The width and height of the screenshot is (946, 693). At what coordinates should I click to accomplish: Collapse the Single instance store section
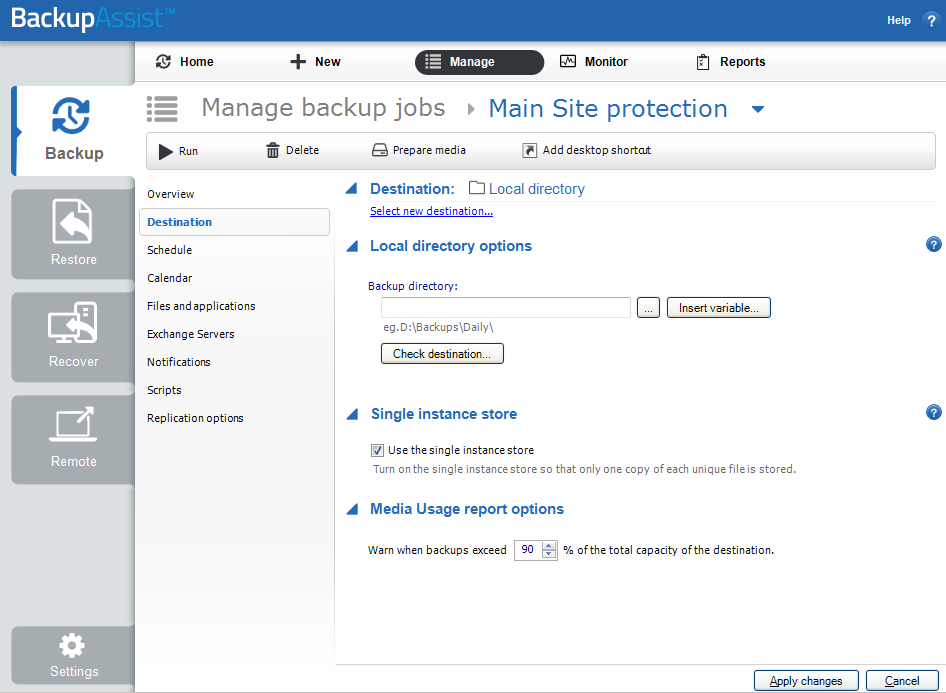[352, 414]
